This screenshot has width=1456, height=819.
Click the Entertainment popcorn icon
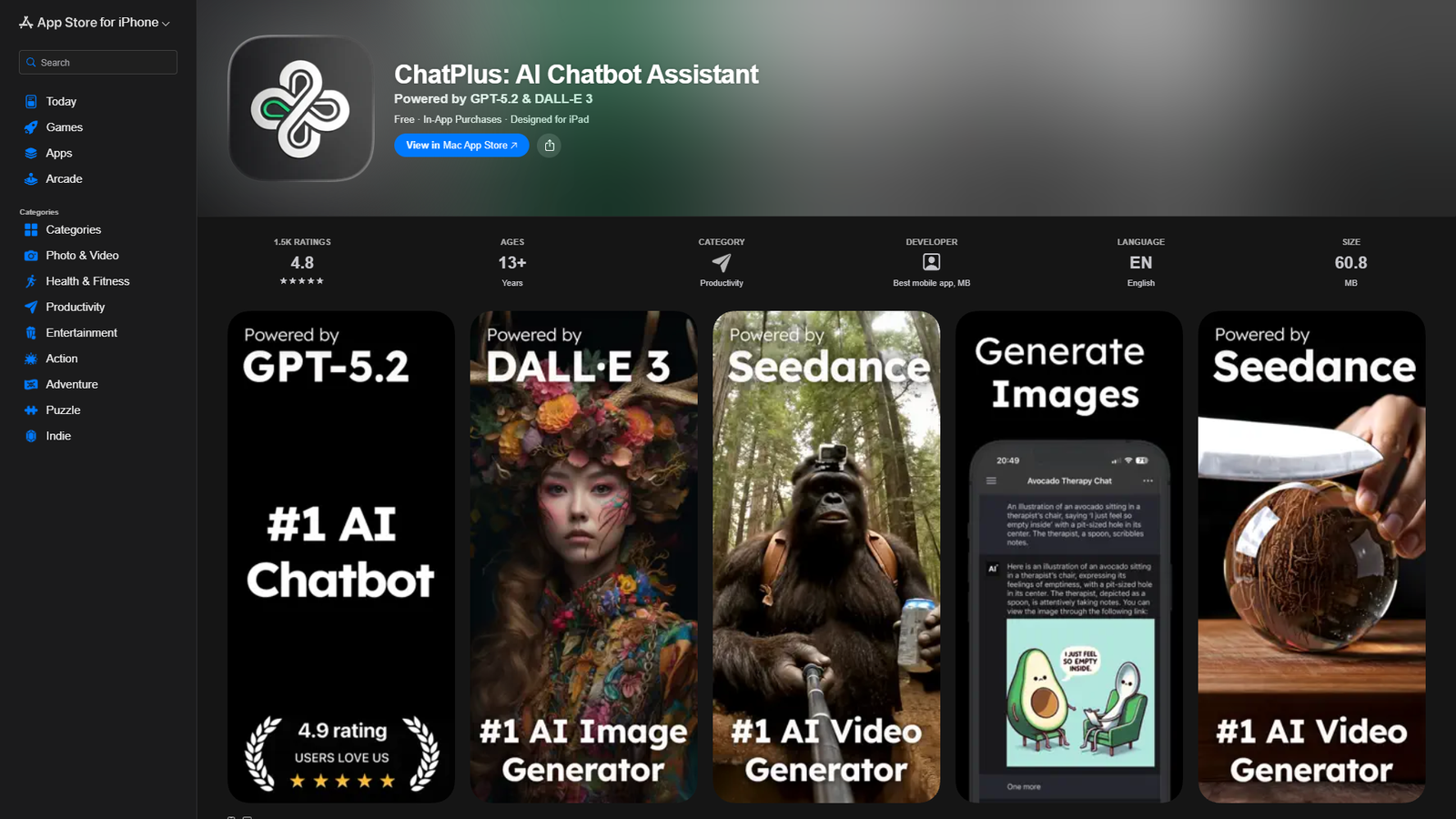31,333
